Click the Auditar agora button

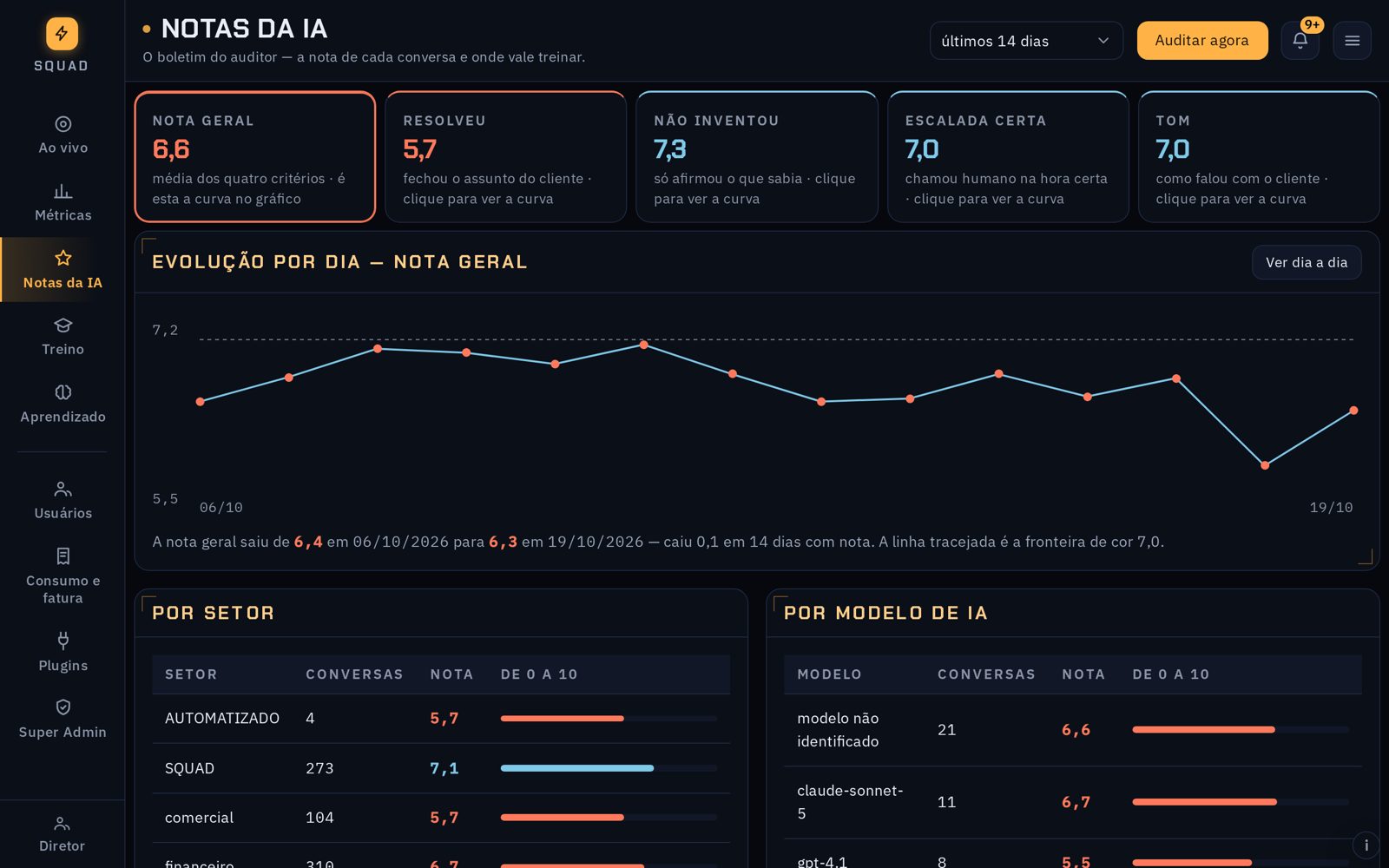click(1201, 41)
